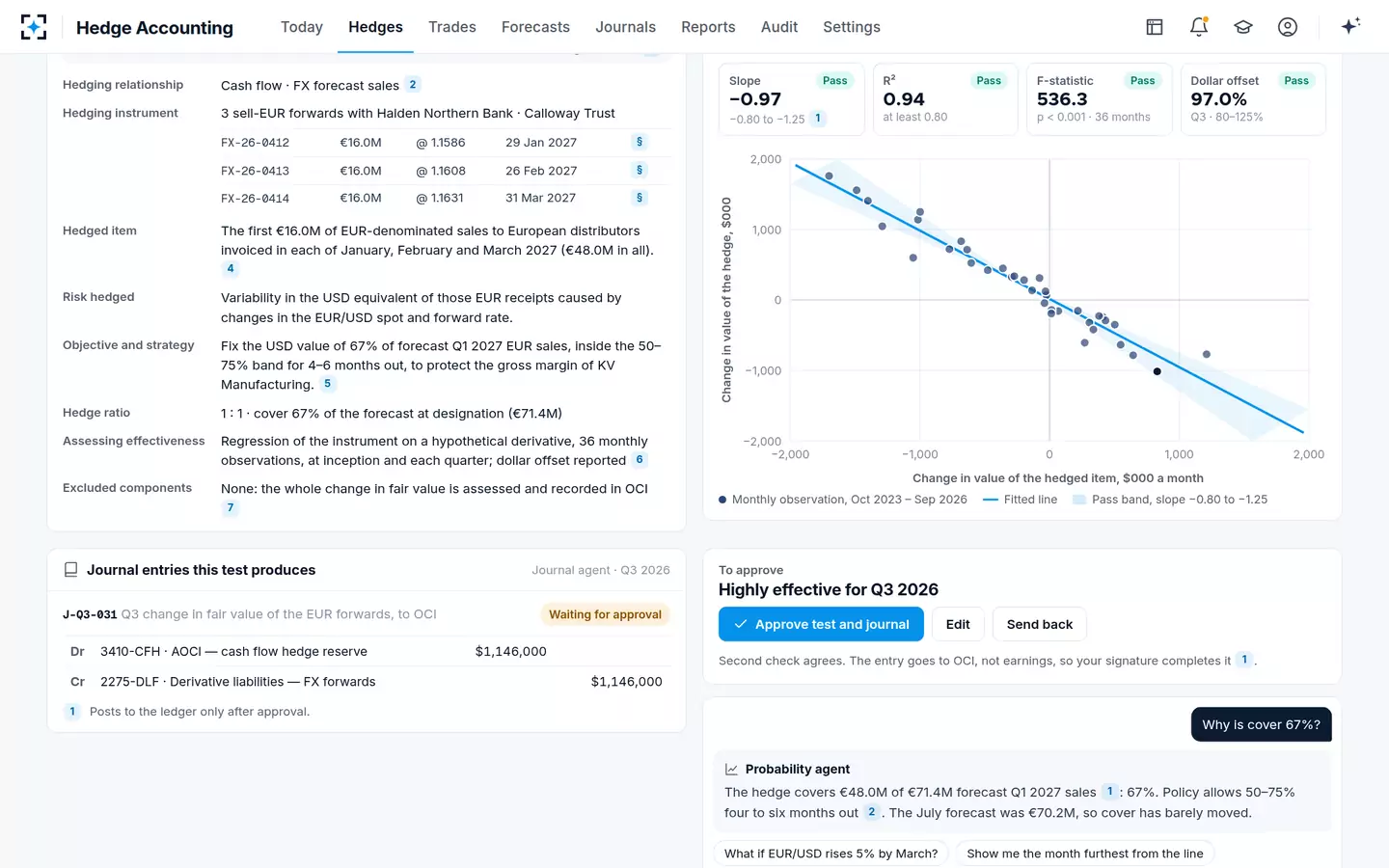Image resolution: width=1389 pixels, height=868 pixels.
Task: Open the section link icon for FX-26-0413
Action: [x=640, y=170]
